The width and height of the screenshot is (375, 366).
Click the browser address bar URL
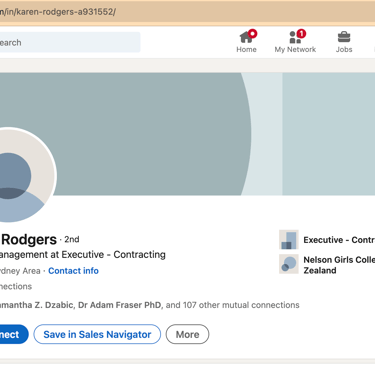click(x=58, y=12)
